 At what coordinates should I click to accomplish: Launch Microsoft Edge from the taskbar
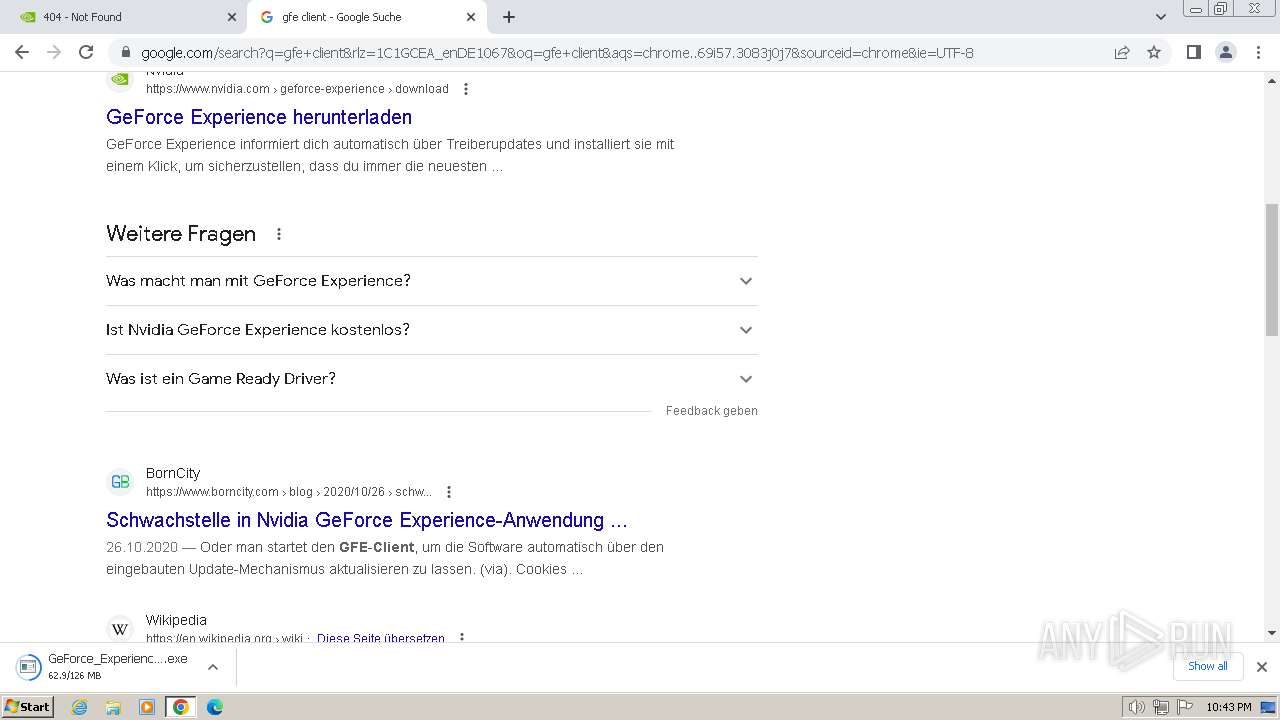pos(214,707)
